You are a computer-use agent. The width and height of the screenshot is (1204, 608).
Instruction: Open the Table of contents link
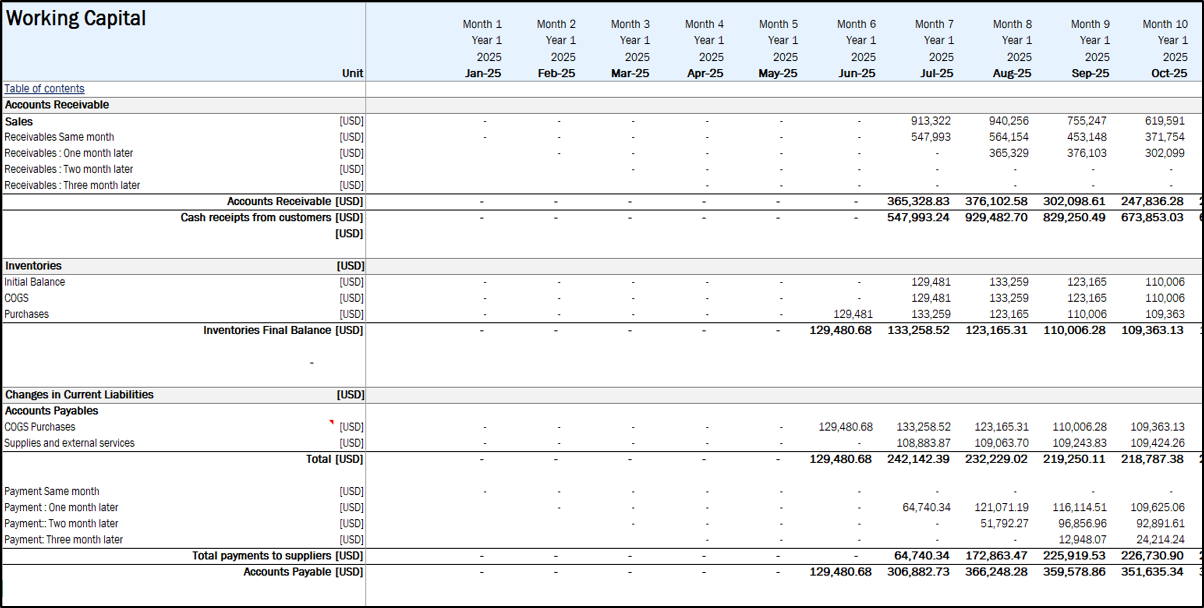(x=44, y=89)
